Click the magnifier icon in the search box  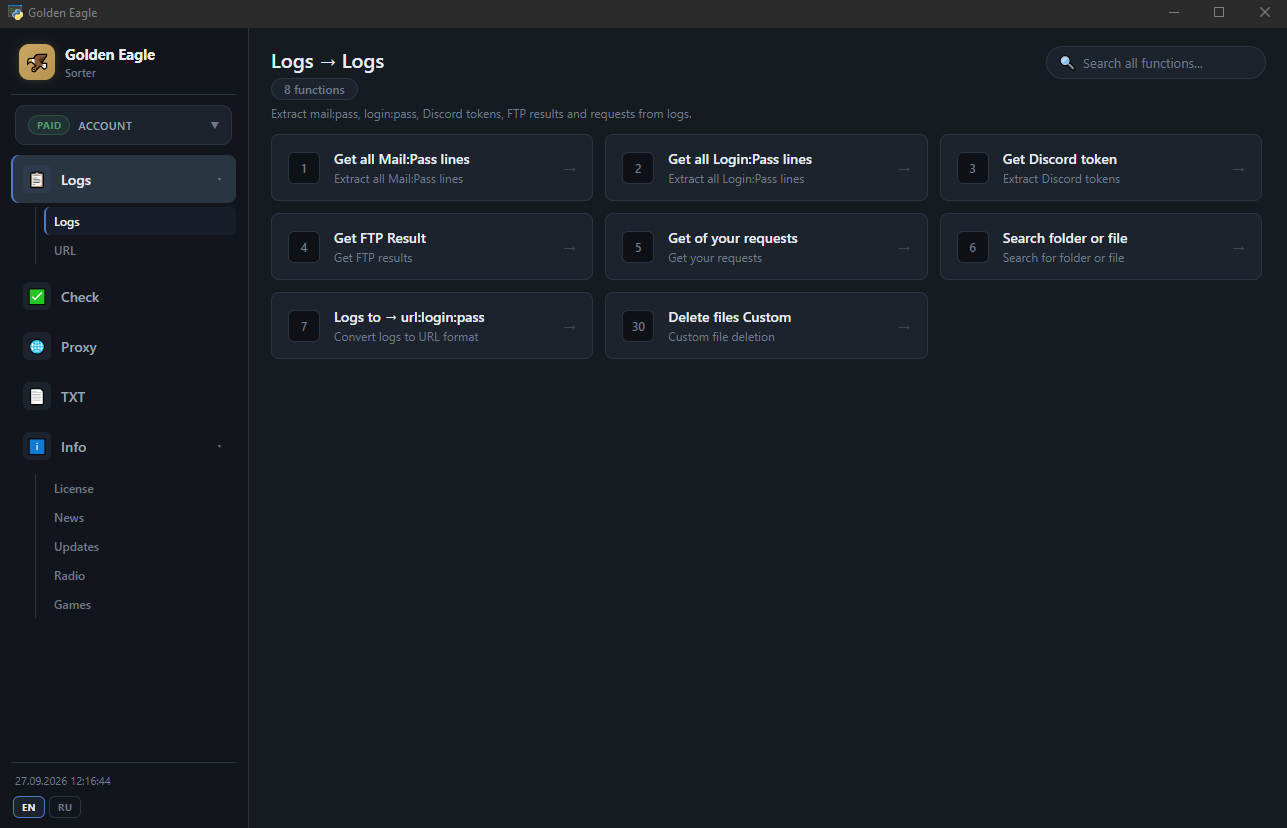[x=1067, y=63]
